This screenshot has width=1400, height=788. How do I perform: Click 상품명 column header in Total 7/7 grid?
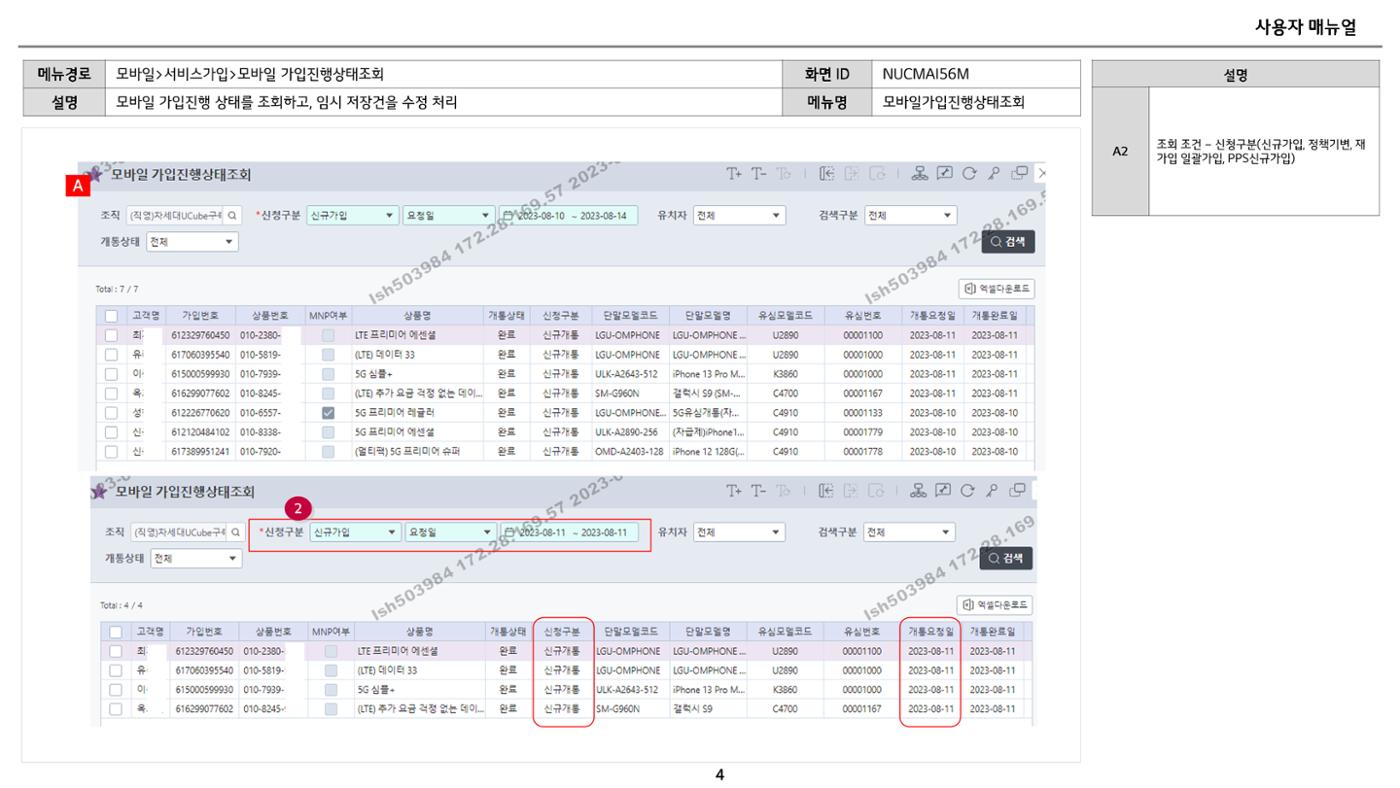point(416,315)
